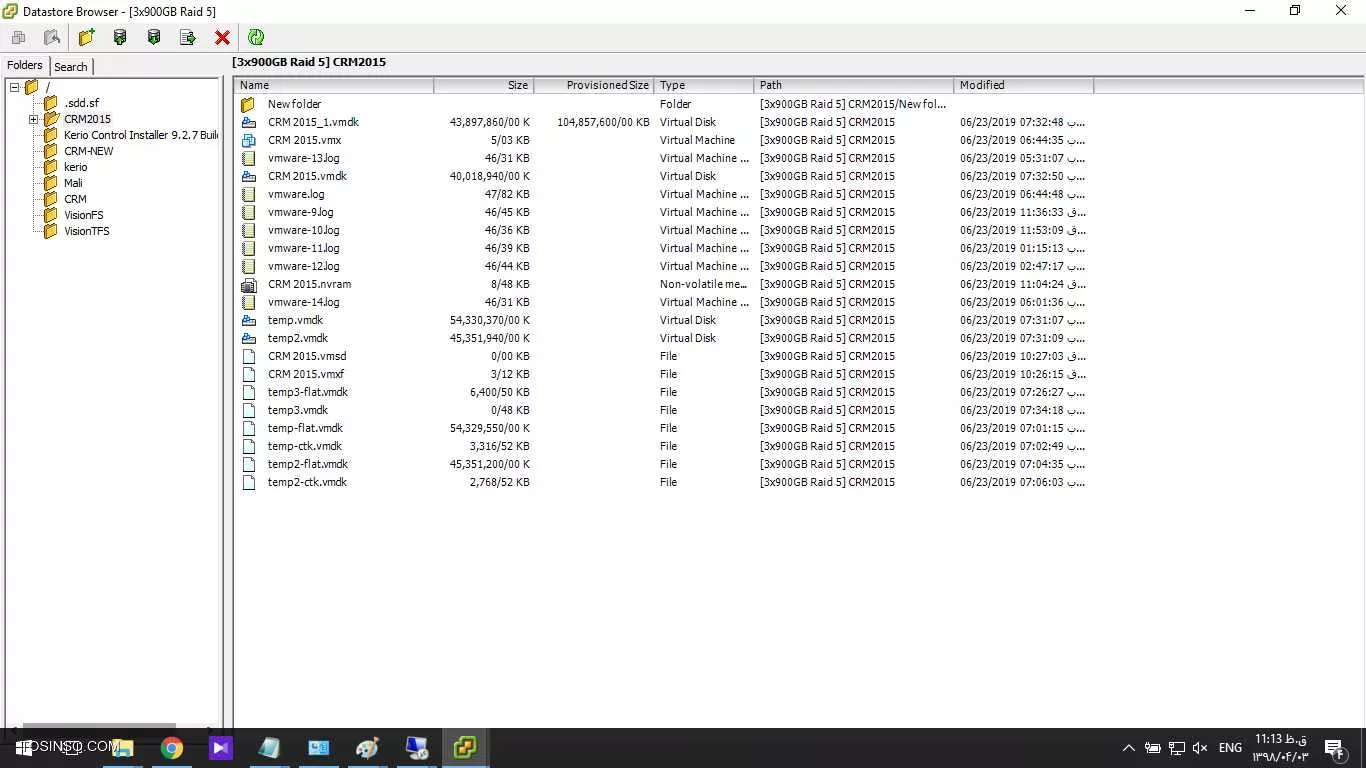Open the Paint app from taskbar
The image size is (1366, 768).
[x=368, y=747]
